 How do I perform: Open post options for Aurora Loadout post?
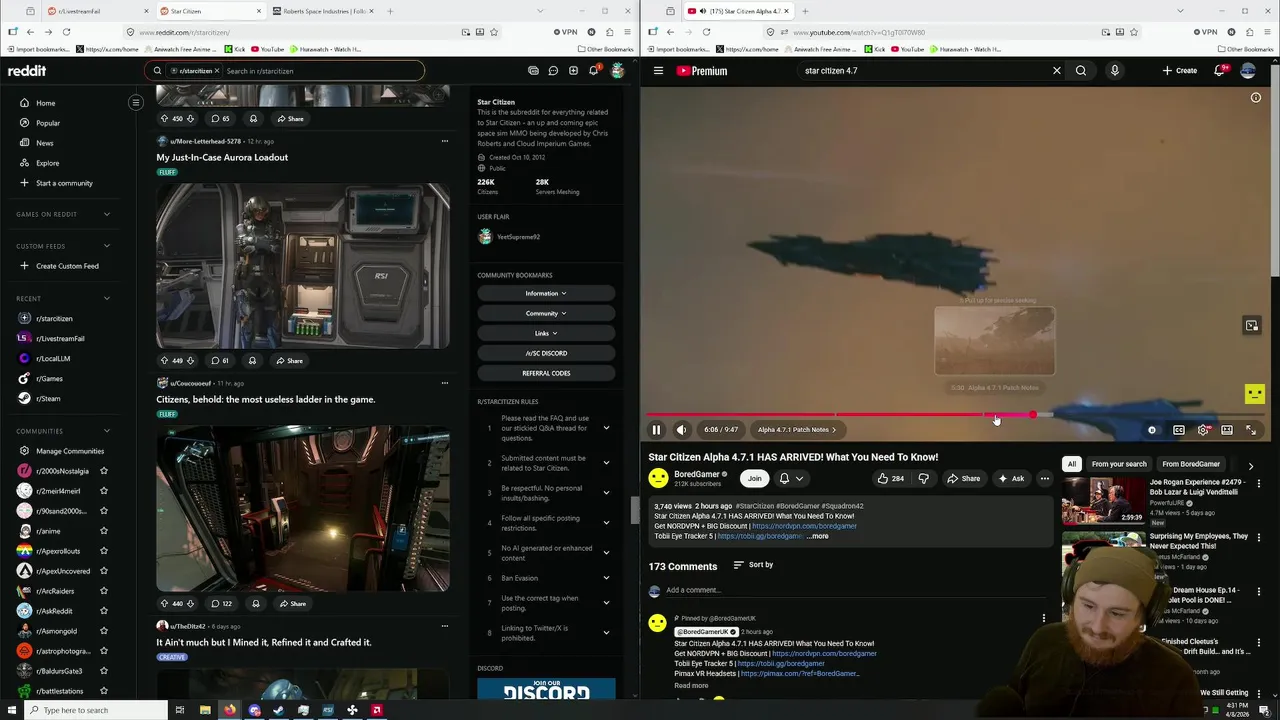(x=445, y=141)
